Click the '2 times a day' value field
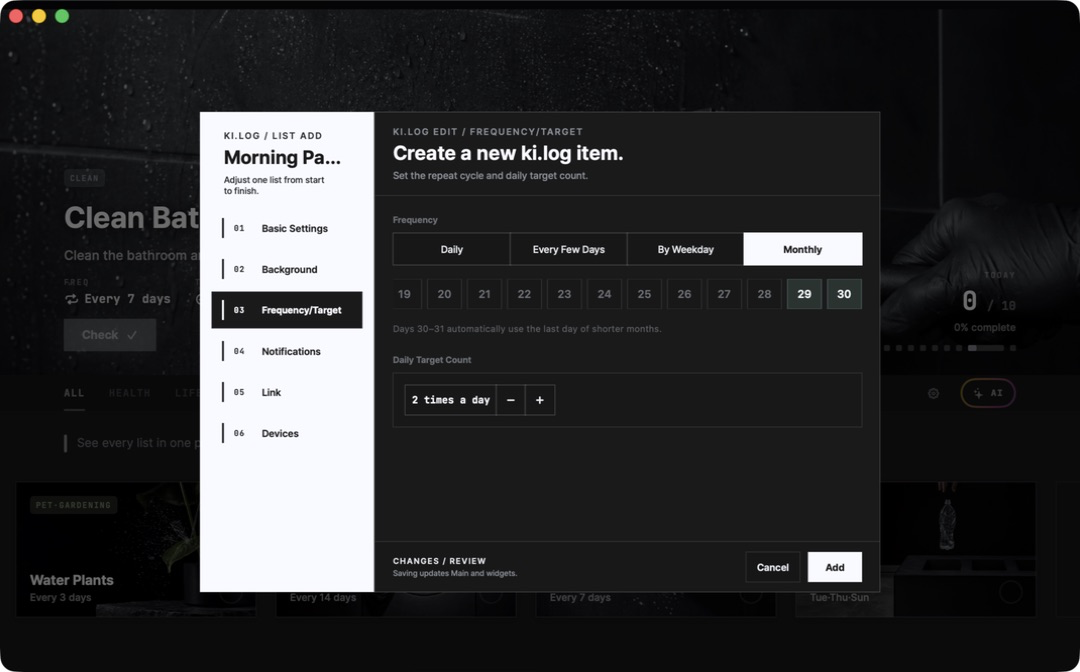Screen dimensions: 1080x672 pyautogui.click(x=450, y=400)
